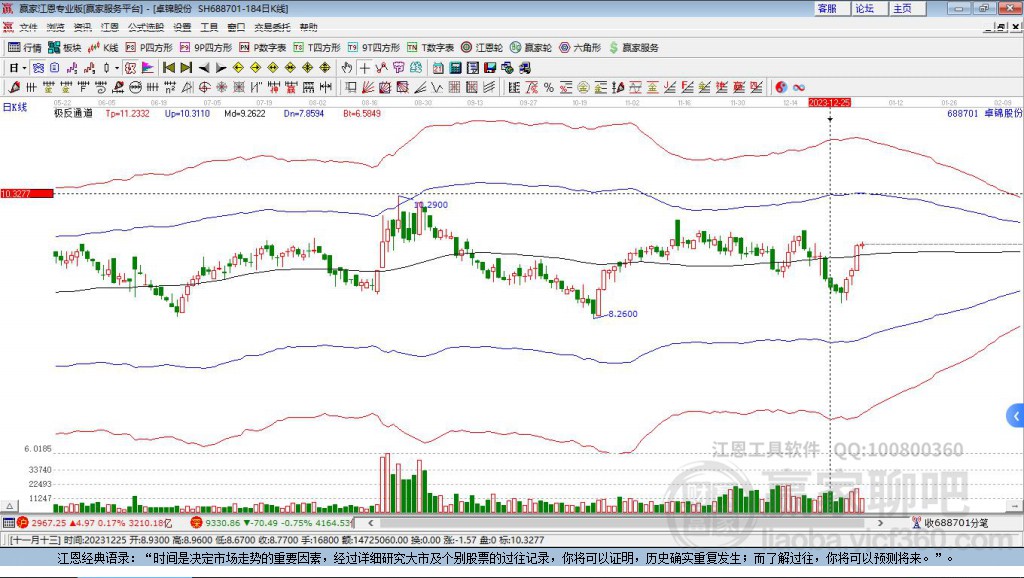Open the 交易委托 menu
The image size is (1024, 578).
[272, 27]
